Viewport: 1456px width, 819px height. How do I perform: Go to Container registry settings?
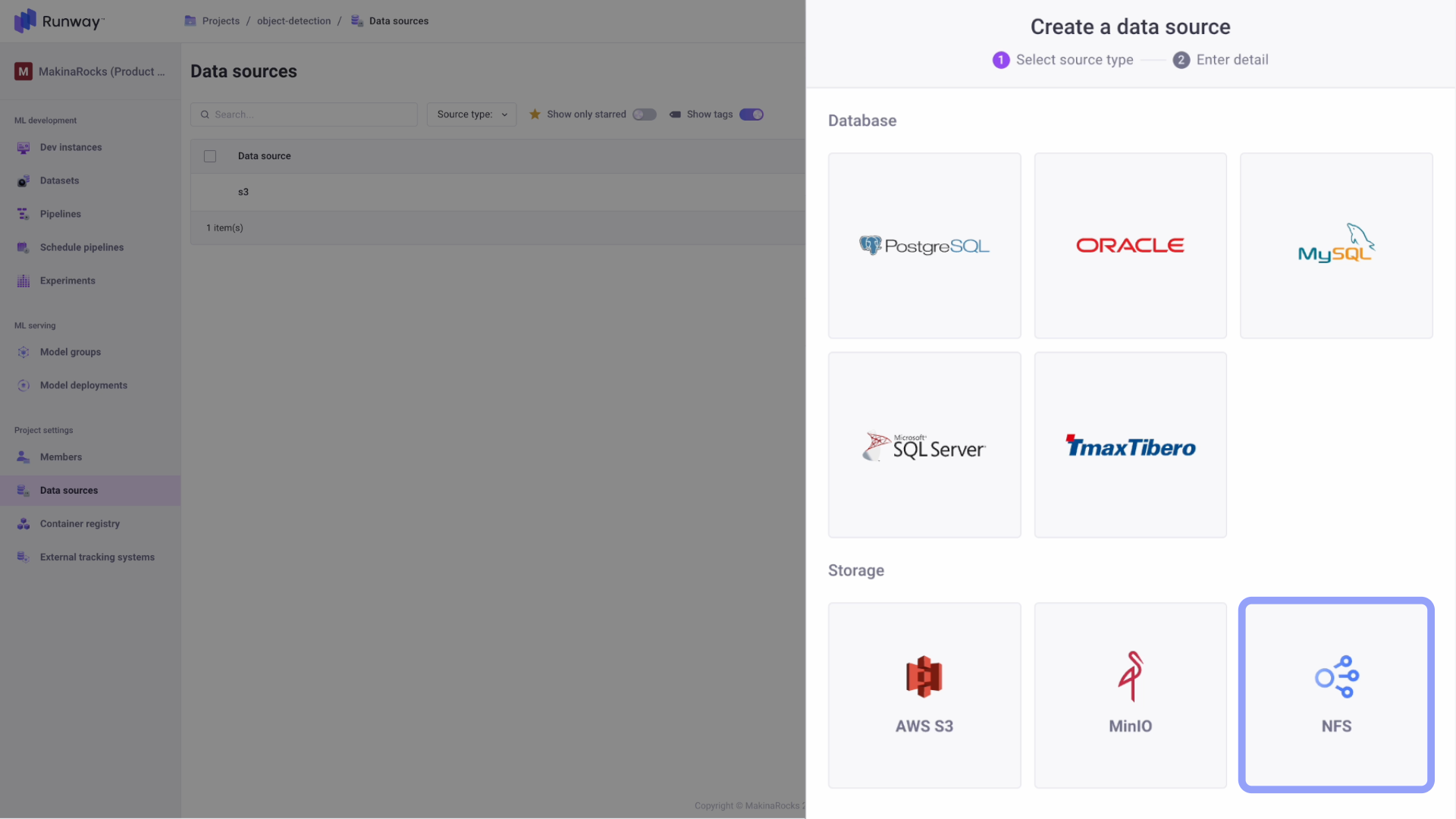[90, 524]
